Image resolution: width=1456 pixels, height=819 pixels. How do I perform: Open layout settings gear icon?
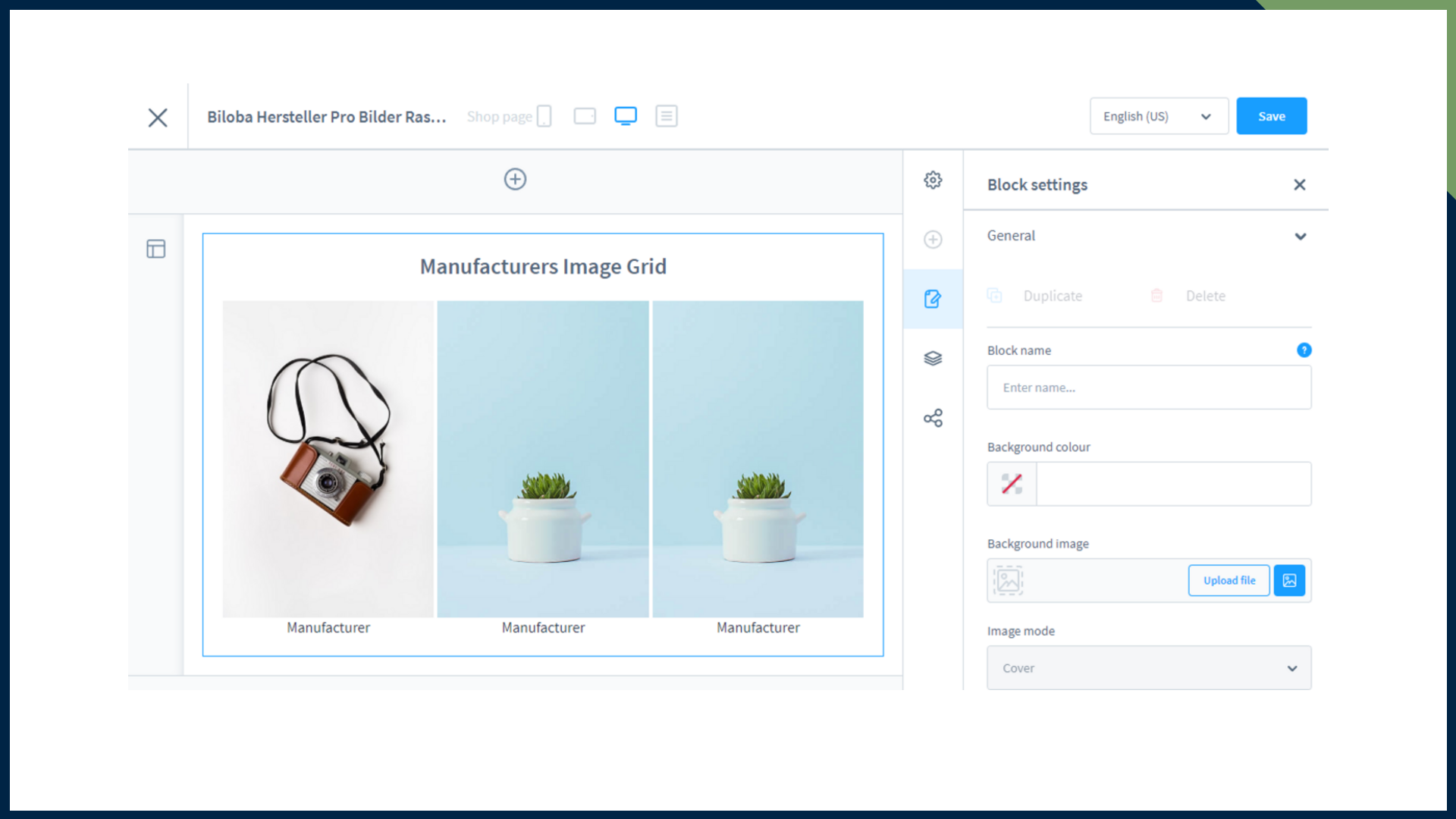tap(933, 180)
